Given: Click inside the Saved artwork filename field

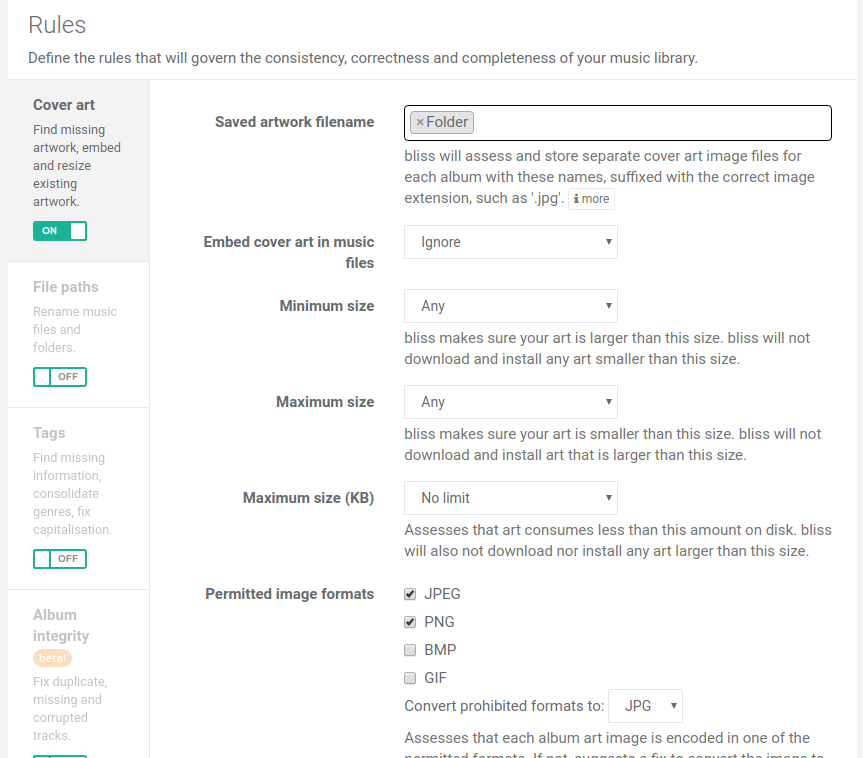Looking at the screenshot, I should point(650,122).
